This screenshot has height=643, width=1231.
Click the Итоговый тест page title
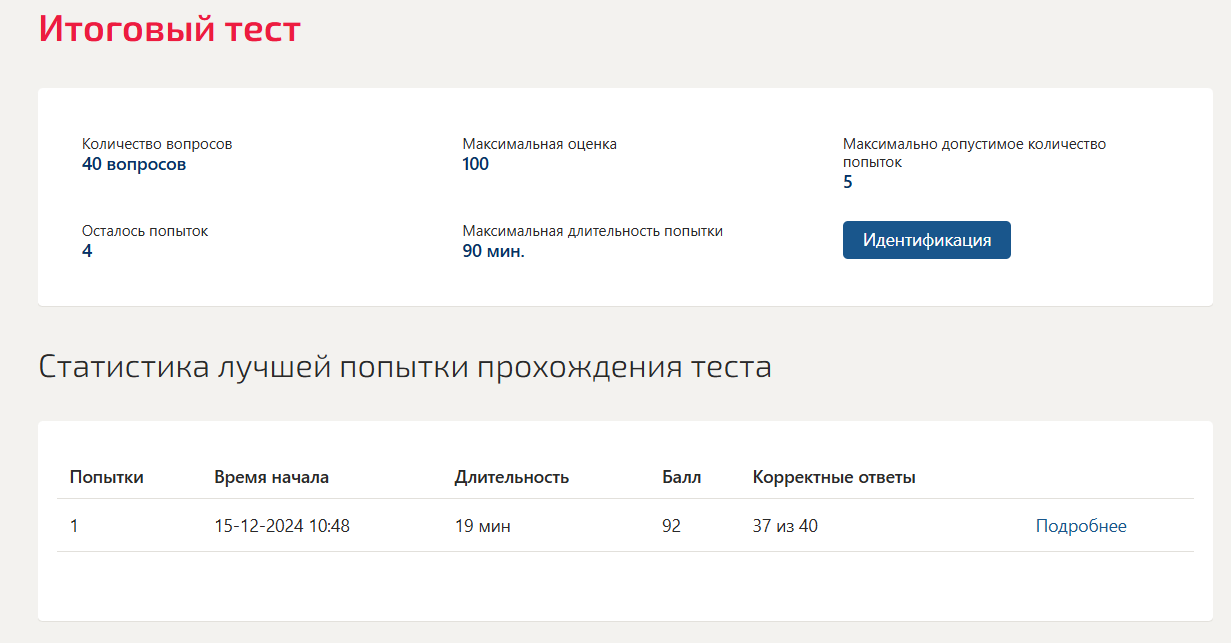(170, 28)
